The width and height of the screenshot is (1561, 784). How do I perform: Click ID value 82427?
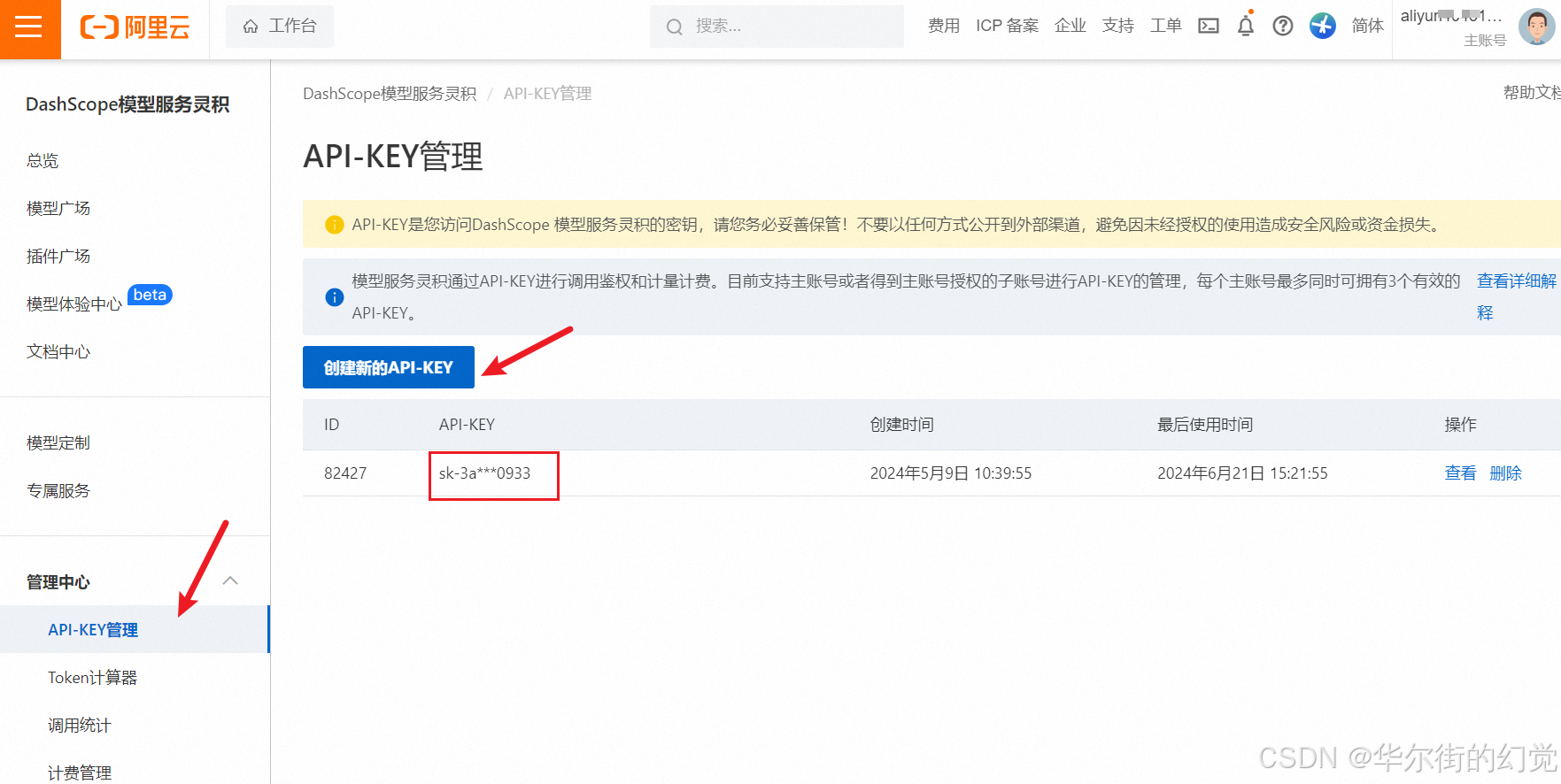pos(345,473)
